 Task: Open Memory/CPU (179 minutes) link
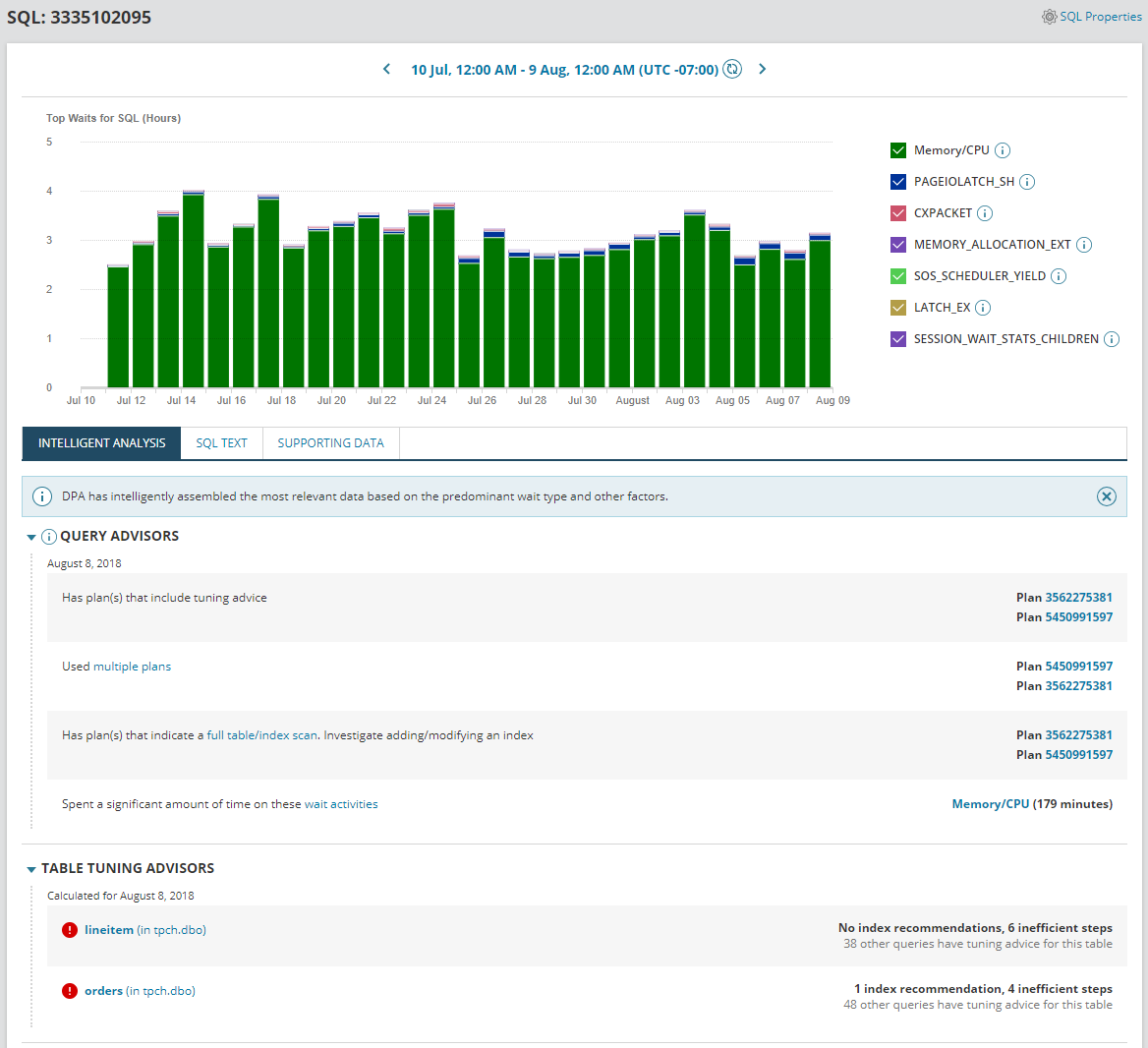[990, 804]
